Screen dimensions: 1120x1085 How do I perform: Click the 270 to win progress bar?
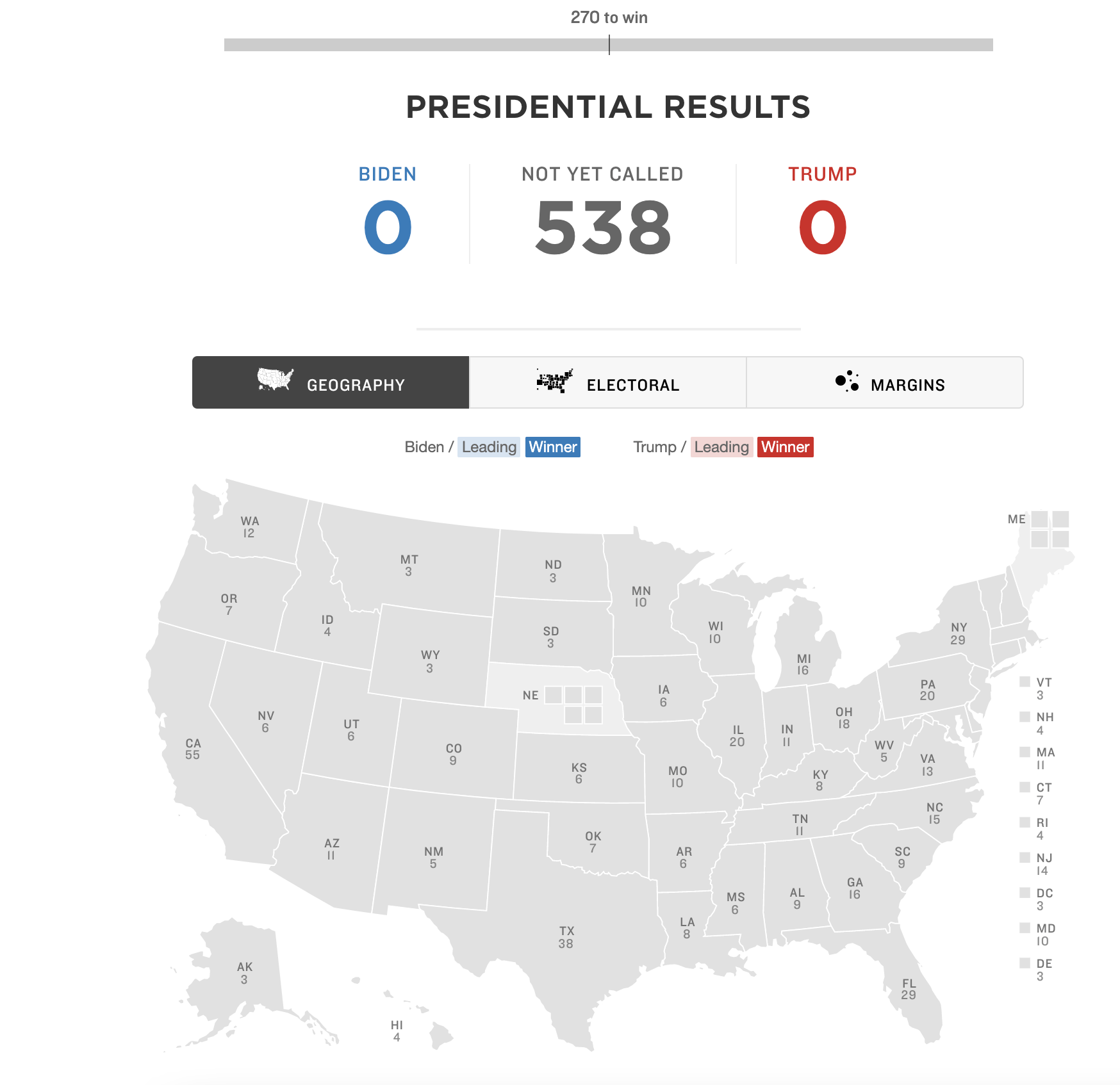(x=609, y=45)
